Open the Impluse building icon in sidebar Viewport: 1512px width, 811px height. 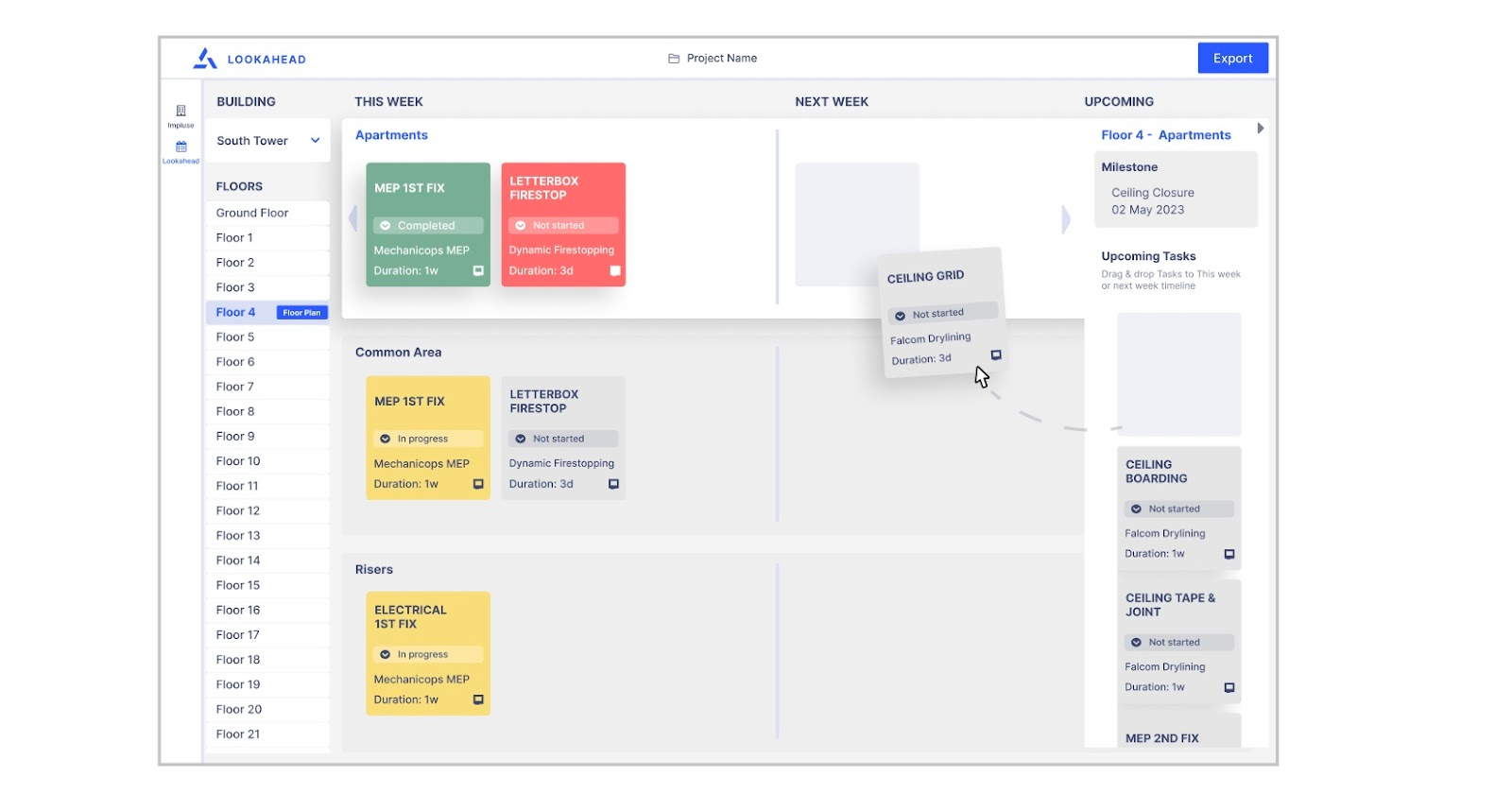pos(180,112)
